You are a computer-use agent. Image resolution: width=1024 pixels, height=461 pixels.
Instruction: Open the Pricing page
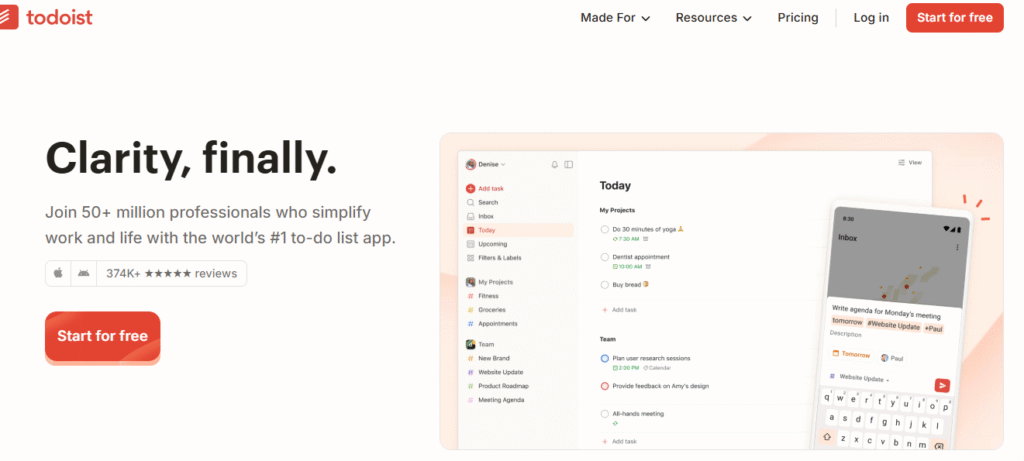click(x=798, y=18)
